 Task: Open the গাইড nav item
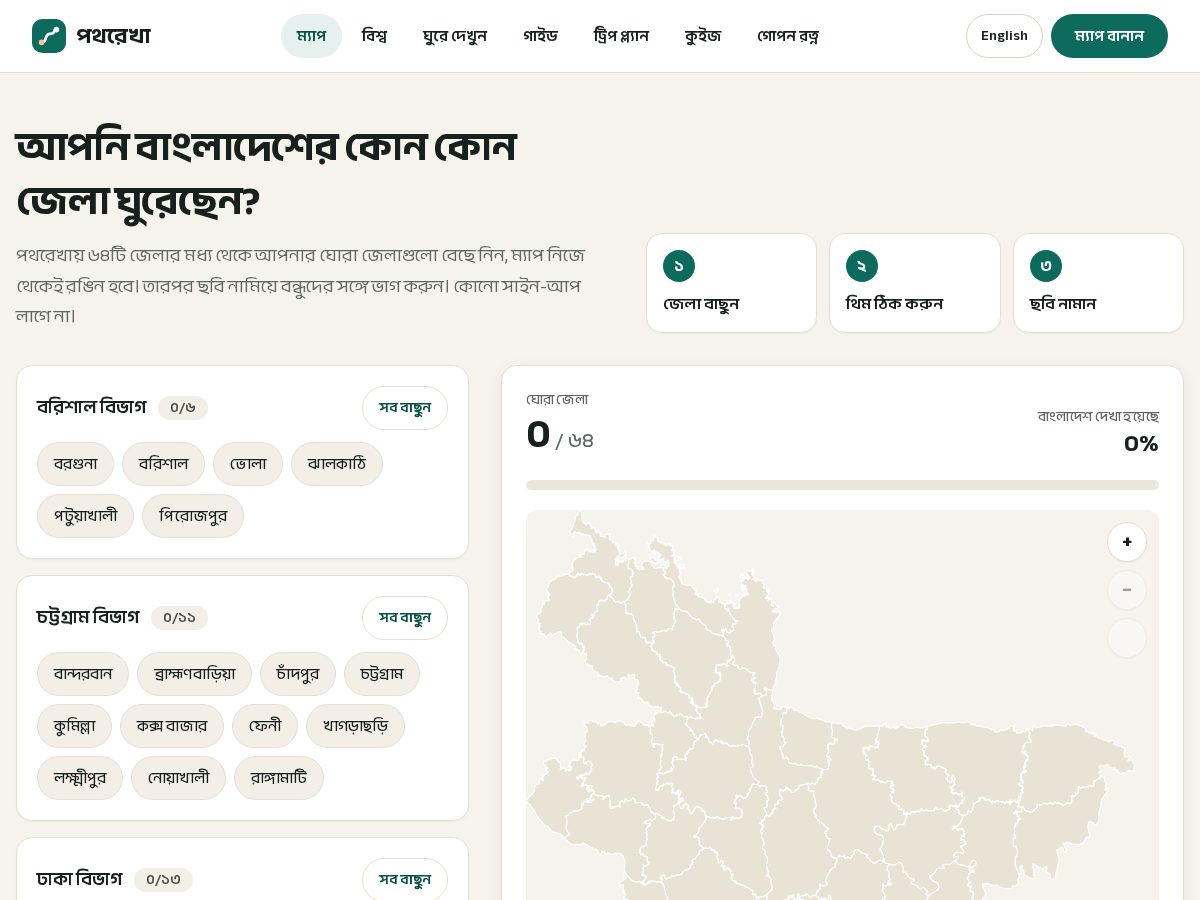540,36
